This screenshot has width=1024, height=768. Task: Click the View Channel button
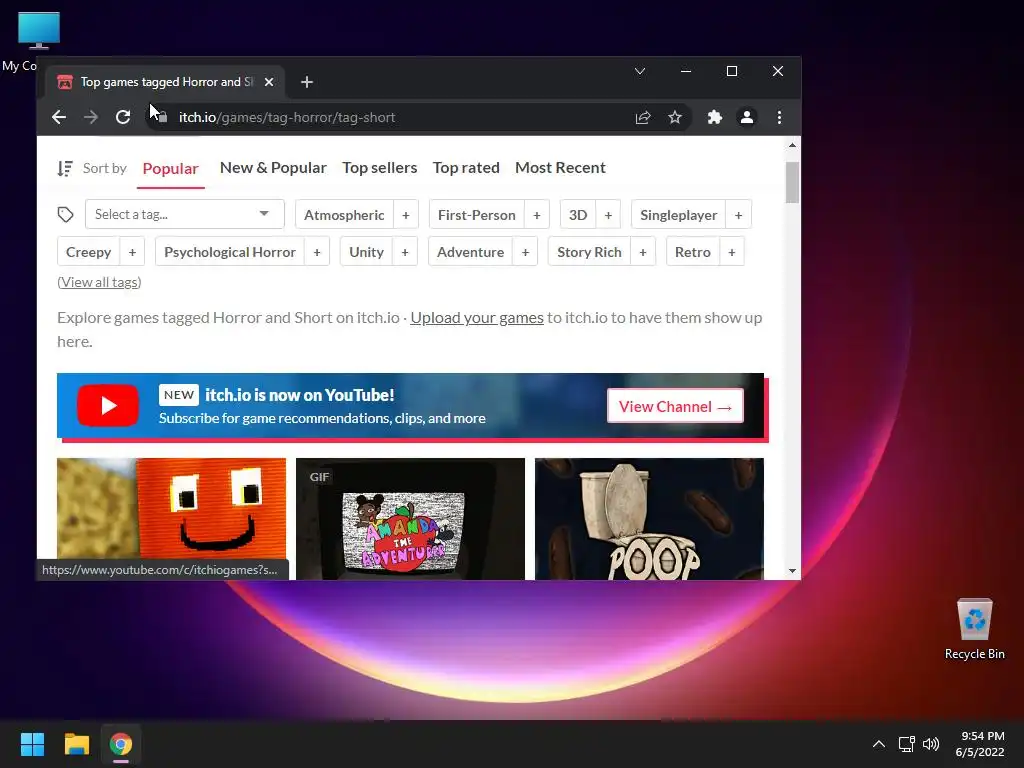coord(675,406)
